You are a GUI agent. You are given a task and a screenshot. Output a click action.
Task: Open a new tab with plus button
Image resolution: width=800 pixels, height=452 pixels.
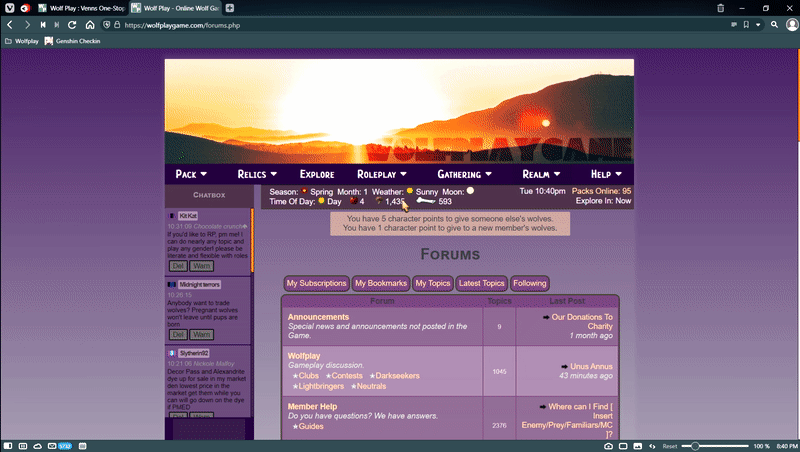click(230, 8)
